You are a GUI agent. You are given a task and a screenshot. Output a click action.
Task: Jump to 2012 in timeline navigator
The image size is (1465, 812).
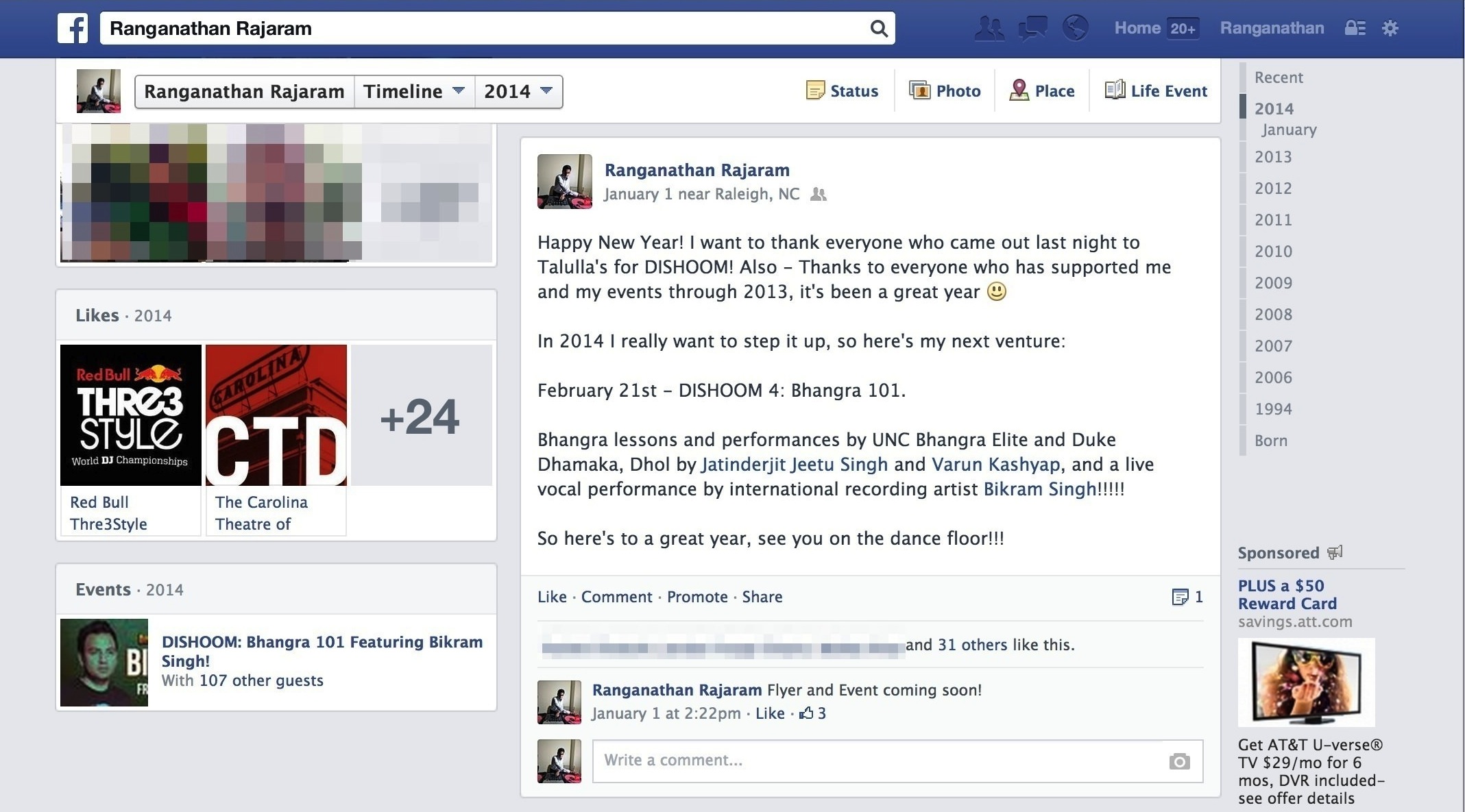pyautogui.click(x=1273, y=188)
